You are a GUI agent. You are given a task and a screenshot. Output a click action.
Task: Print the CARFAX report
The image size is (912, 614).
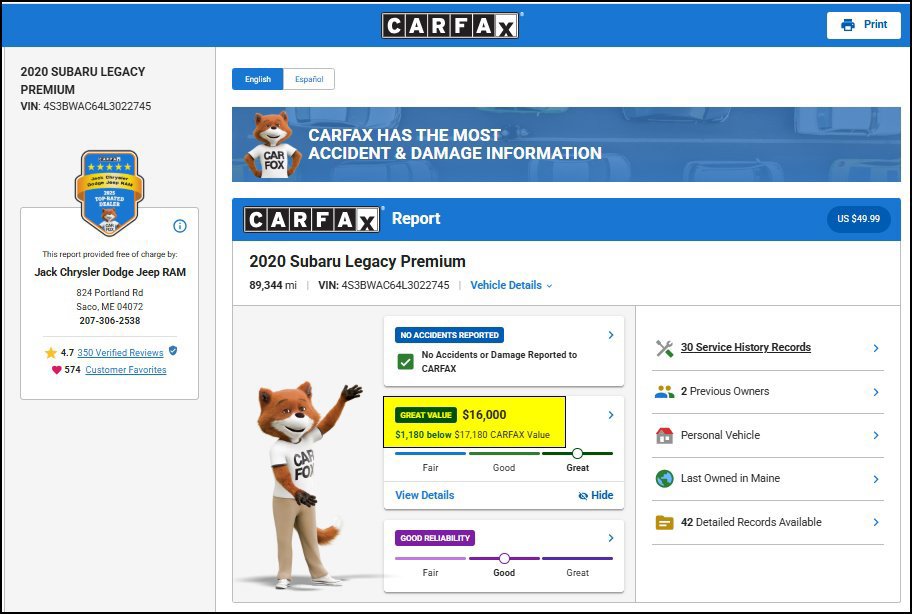(864, 25)
